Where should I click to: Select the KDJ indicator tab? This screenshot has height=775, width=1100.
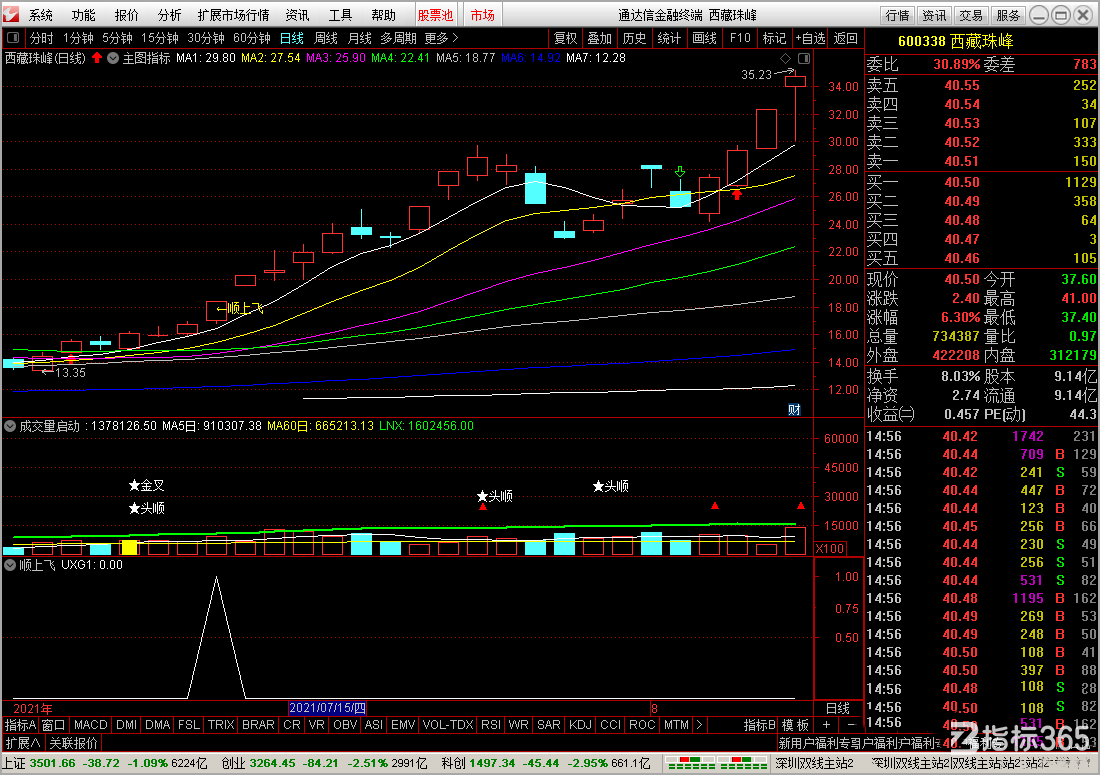(x=580, y=725)
